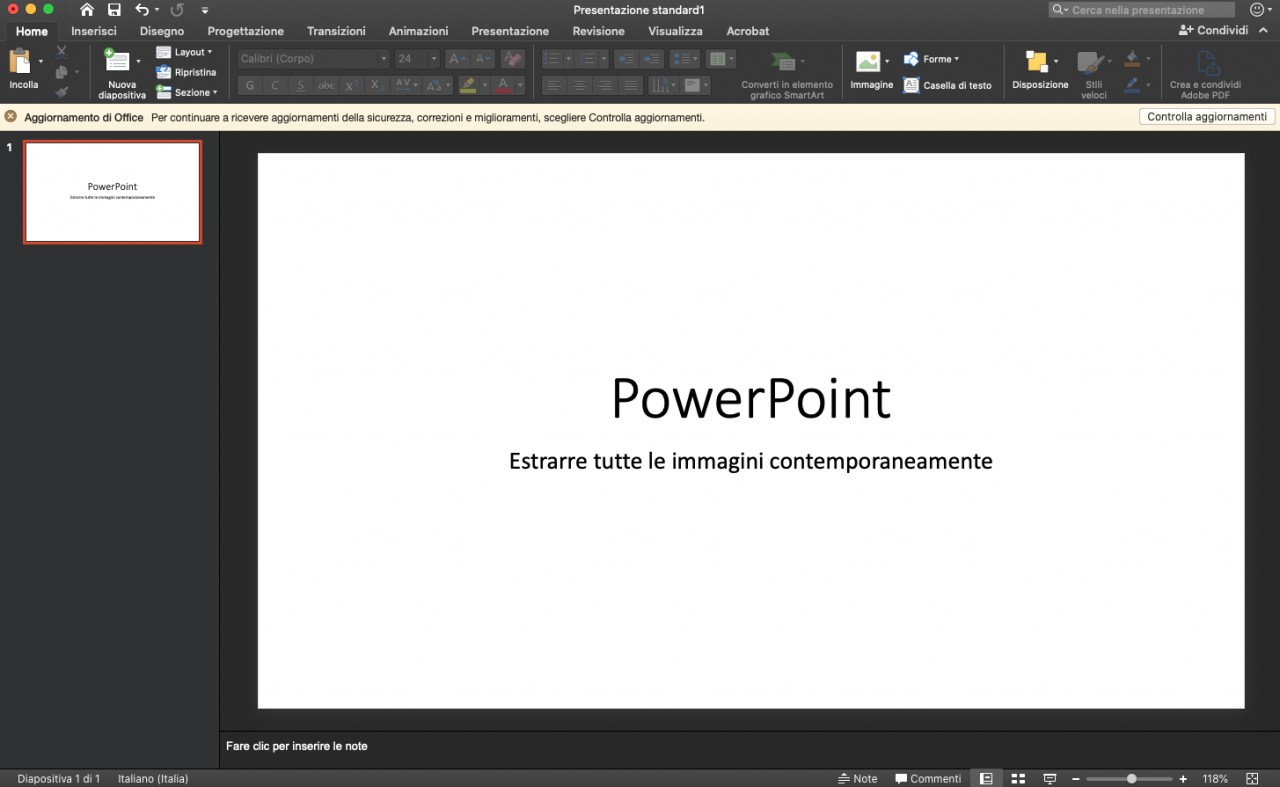This screenshot has width=1280, height=787.
Task: Click Controlla aggiornamenti button
Action: 1207,117
